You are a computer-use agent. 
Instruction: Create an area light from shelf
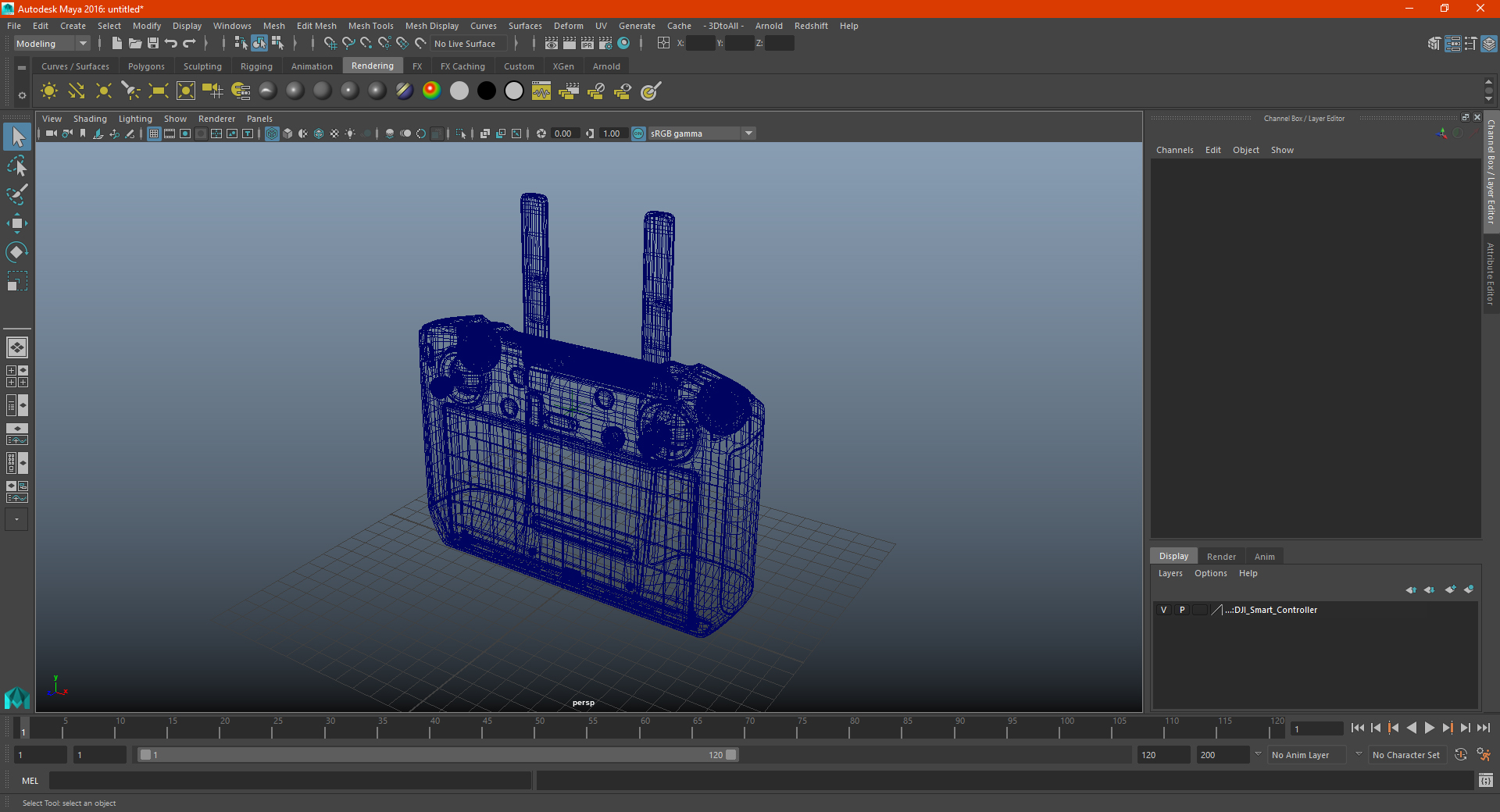click(159, 91)
